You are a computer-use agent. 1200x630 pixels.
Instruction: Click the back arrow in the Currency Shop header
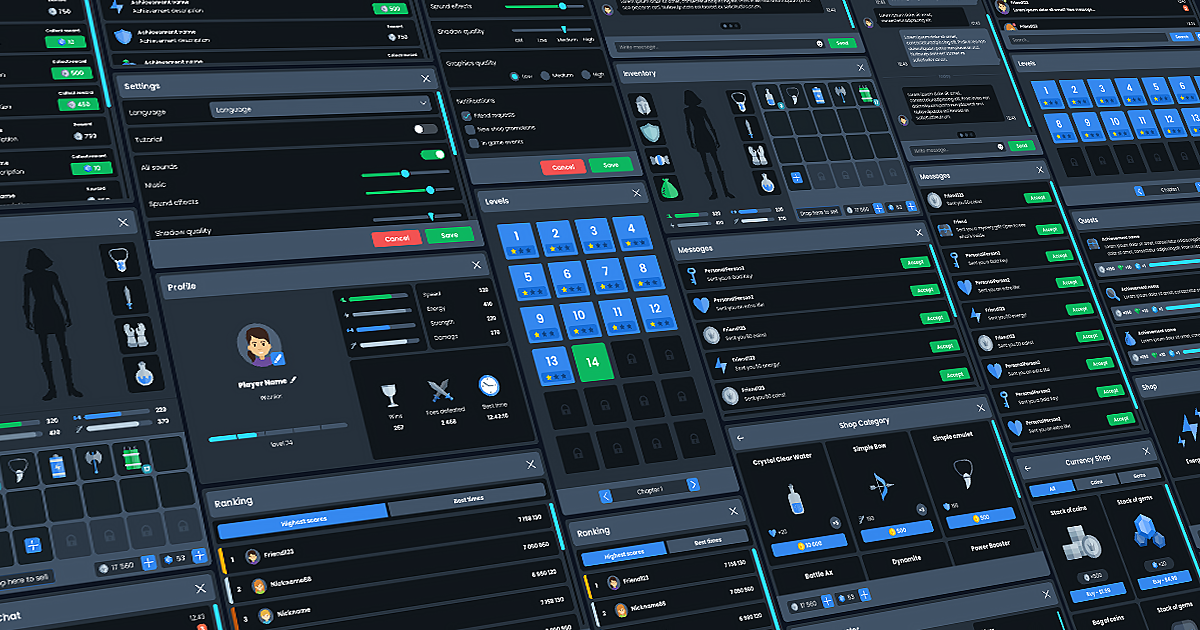[x=1027, y=468]
